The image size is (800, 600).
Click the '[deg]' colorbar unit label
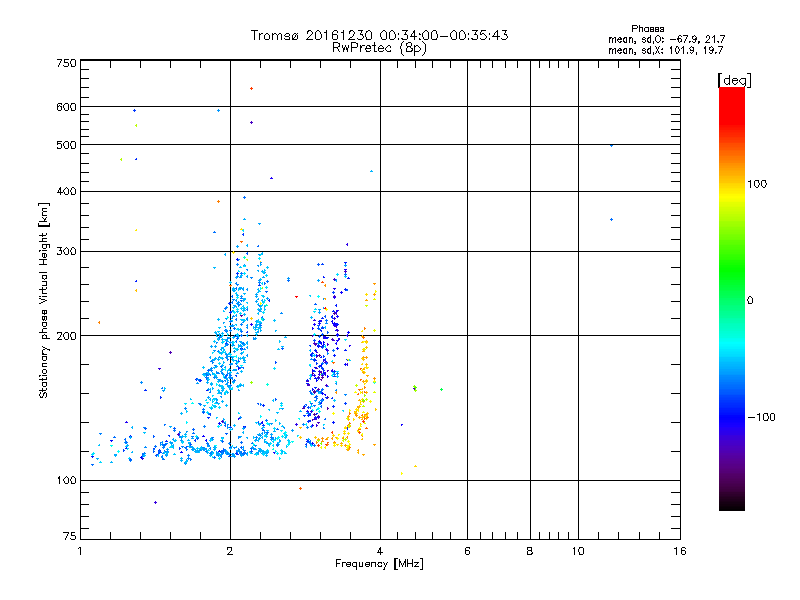click(x=734, y=80)
